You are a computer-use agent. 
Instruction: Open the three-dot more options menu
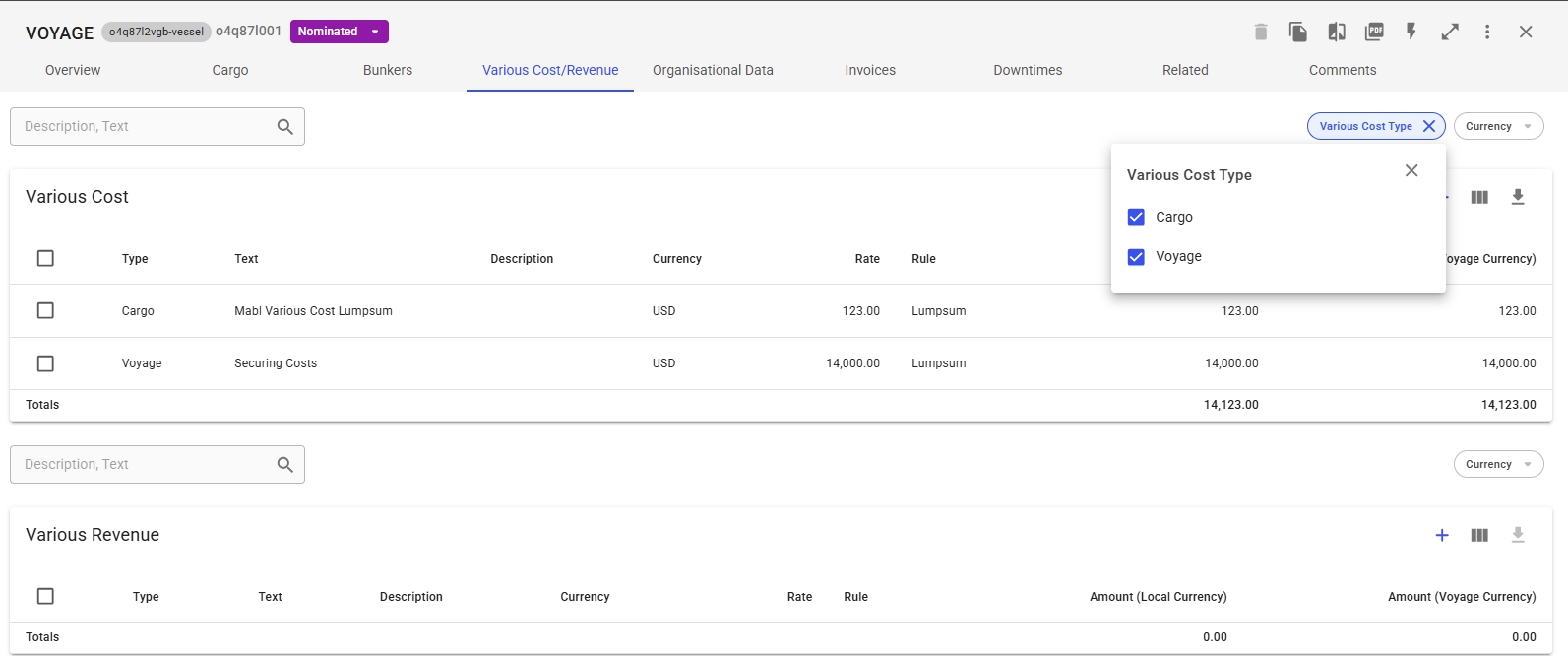(1487, 32)
